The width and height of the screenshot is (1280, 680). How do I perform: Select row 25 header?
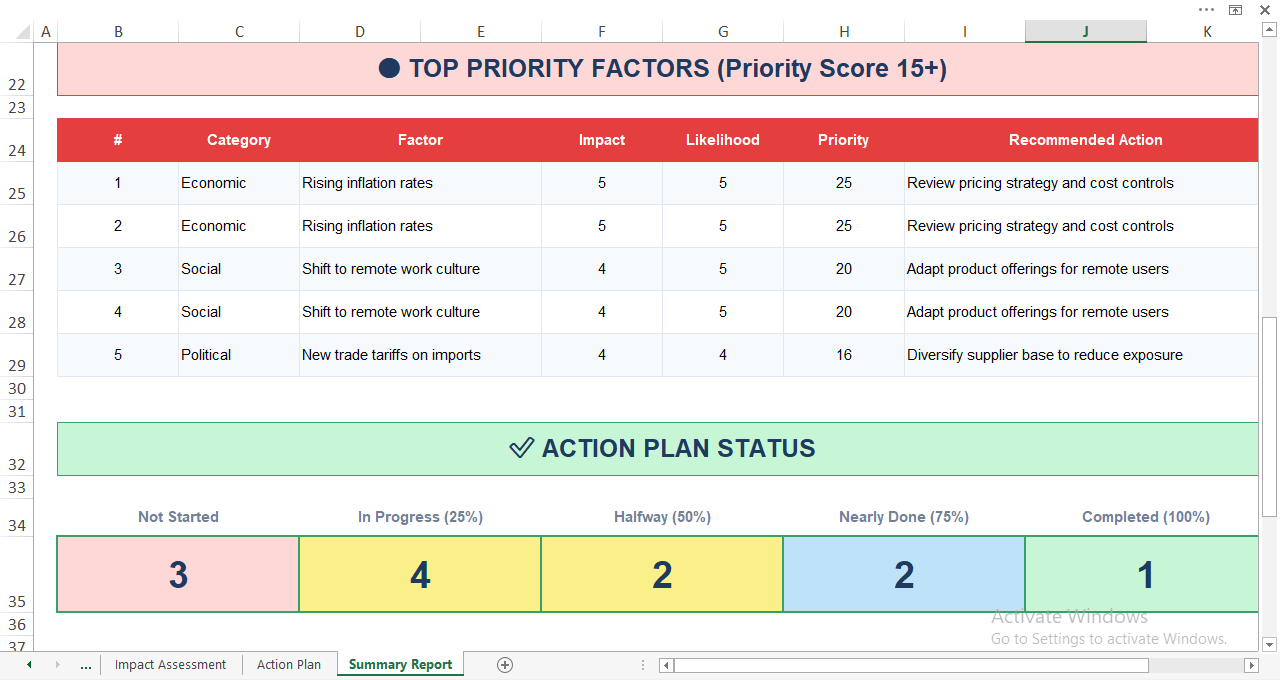(x=17, y=183)
